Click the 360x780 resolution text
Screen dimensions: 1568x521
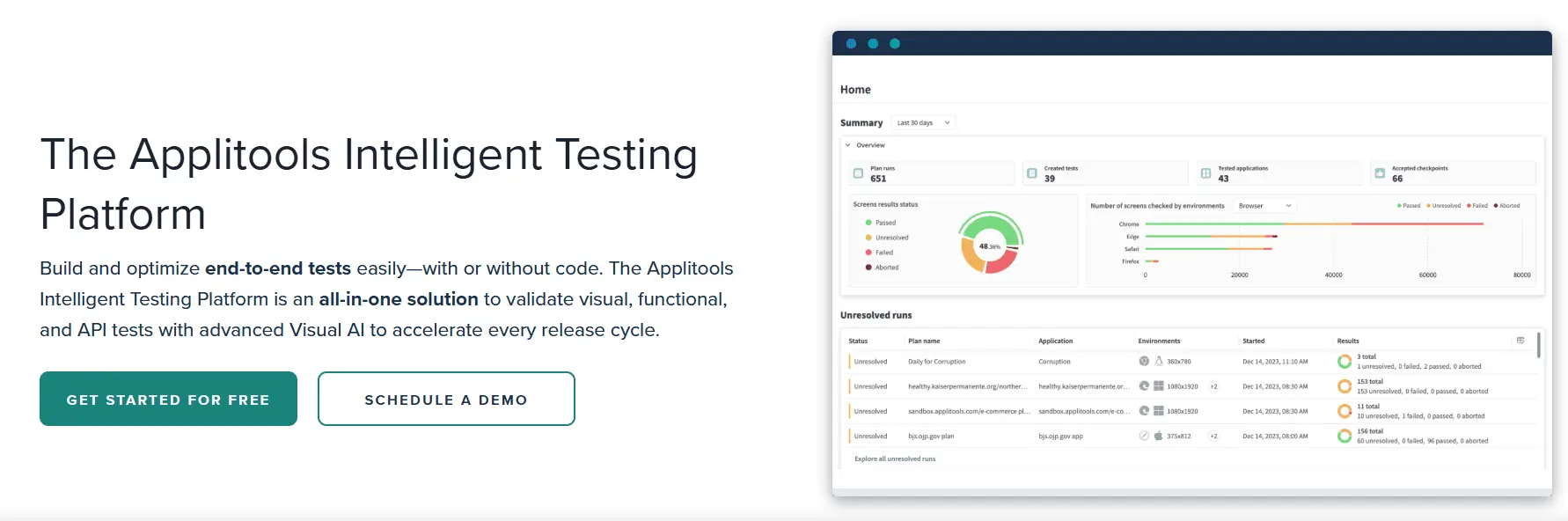(1179, 362)
